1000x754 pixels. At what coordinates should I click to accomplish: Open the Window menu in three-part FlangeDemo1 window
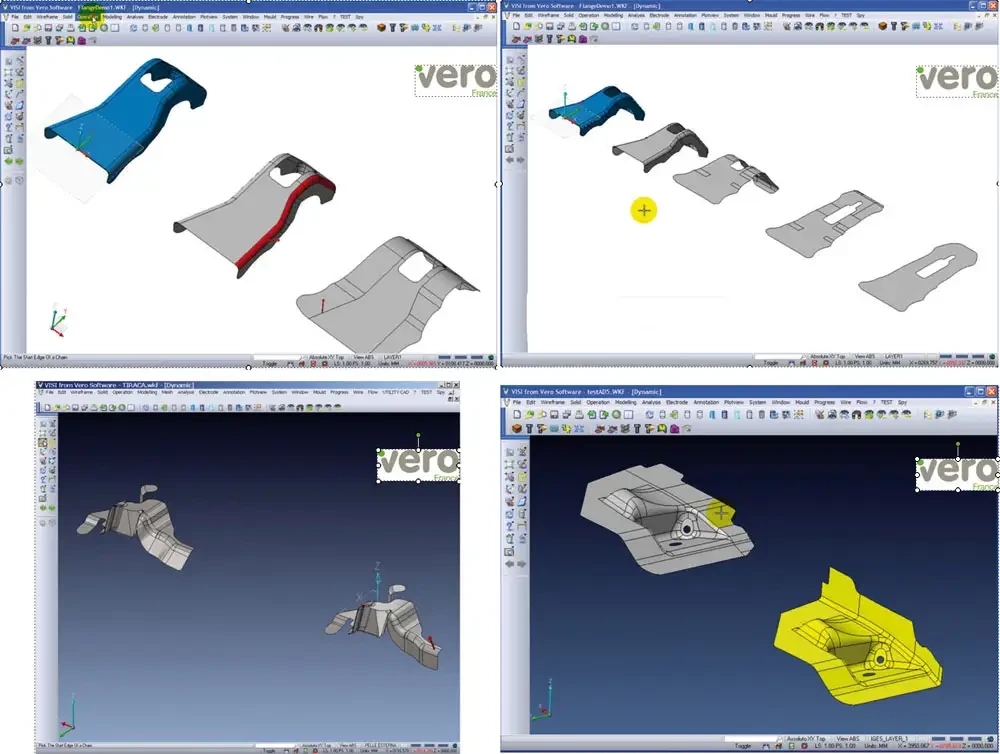251,17
